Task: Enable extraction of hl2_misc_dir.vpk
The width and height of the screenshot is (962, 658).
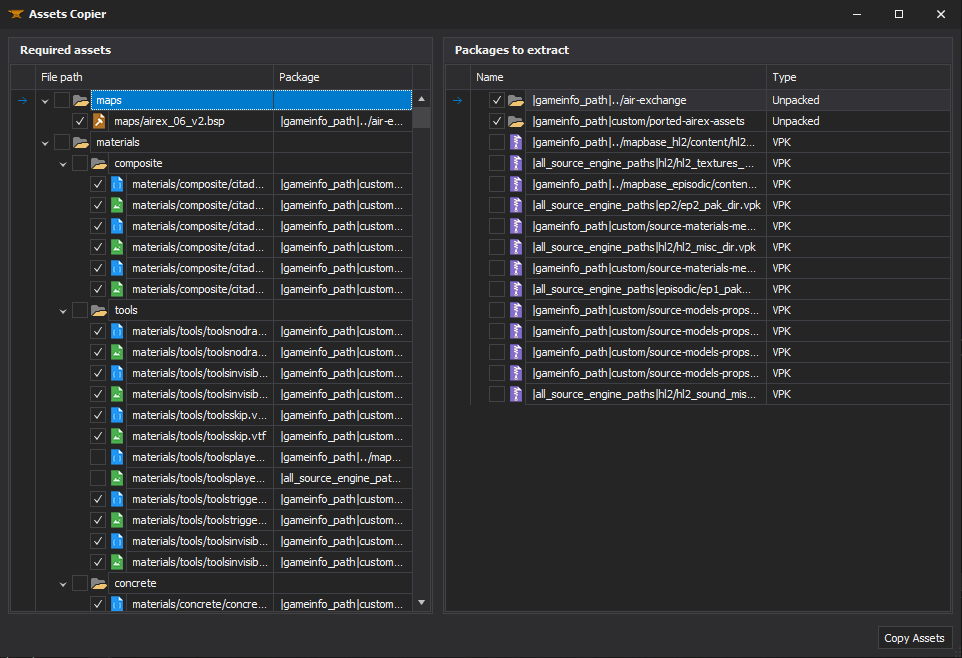Action: pos(497,247)
